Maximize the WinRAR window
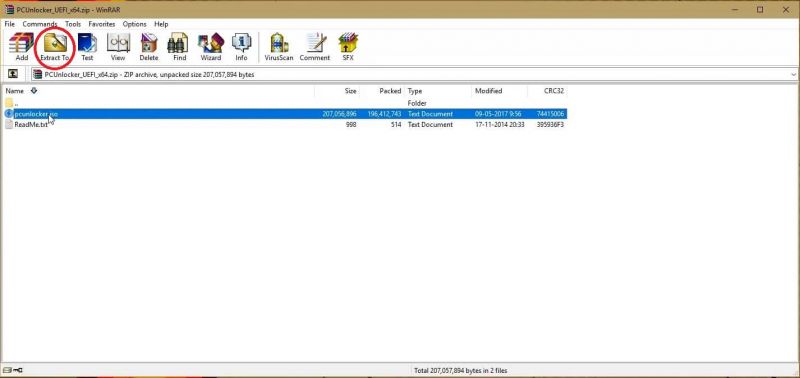800x378 pixels. 760,10
